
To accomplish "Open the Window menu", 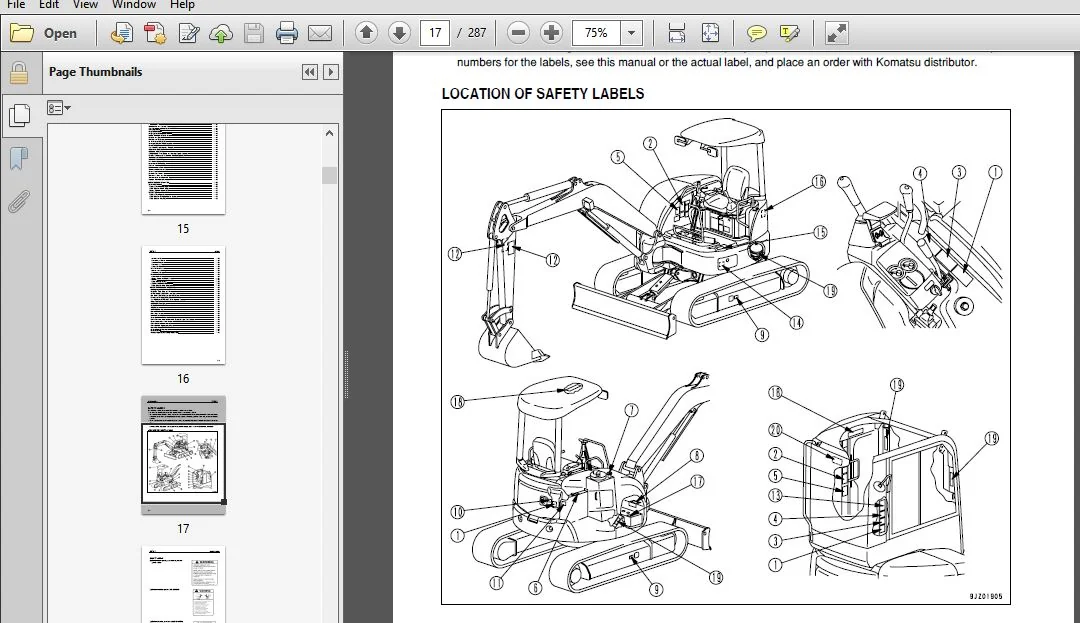I will point(134,5).
